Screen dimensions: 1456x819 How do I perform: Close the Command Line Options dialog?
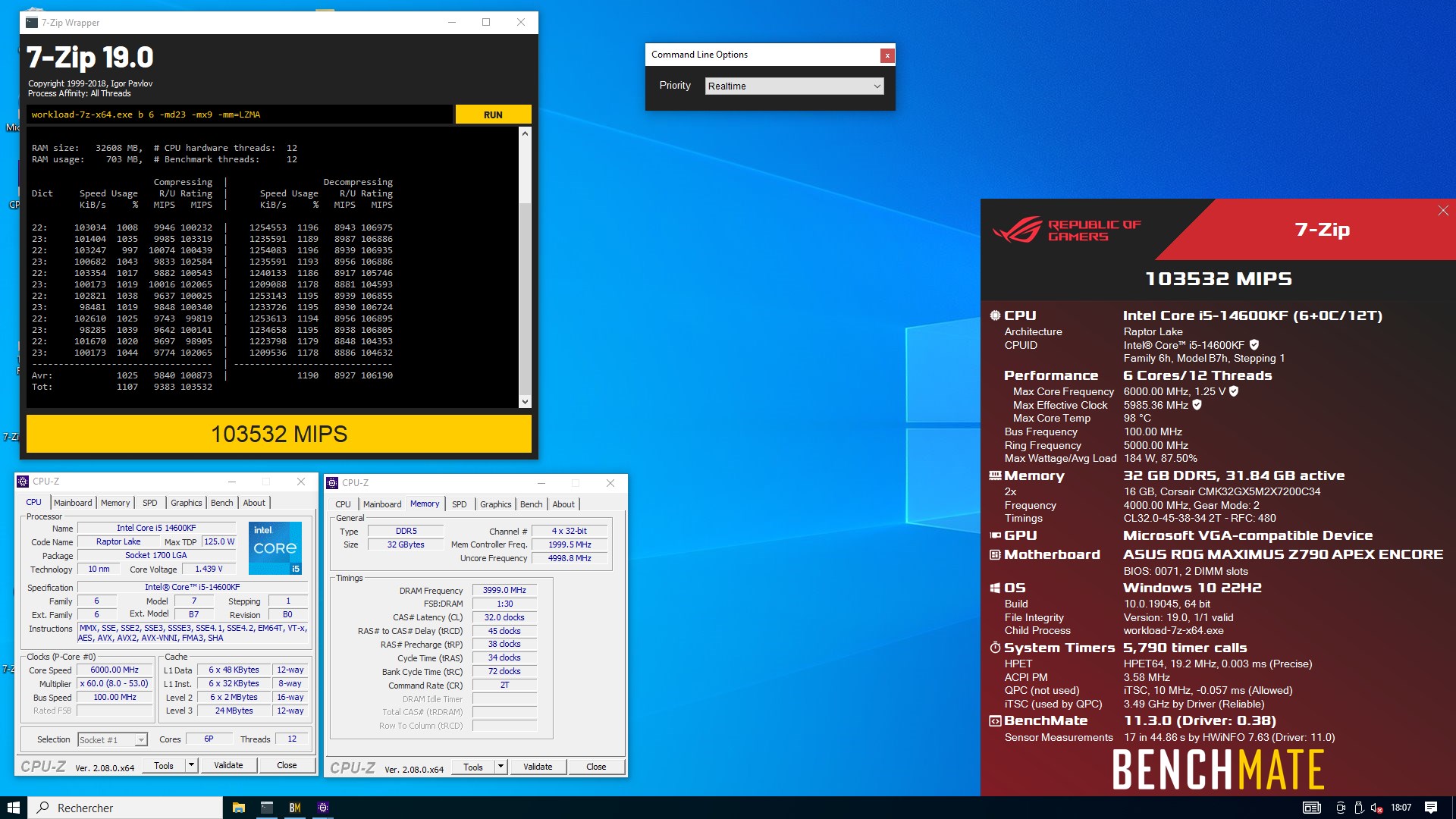click(886, 55)
